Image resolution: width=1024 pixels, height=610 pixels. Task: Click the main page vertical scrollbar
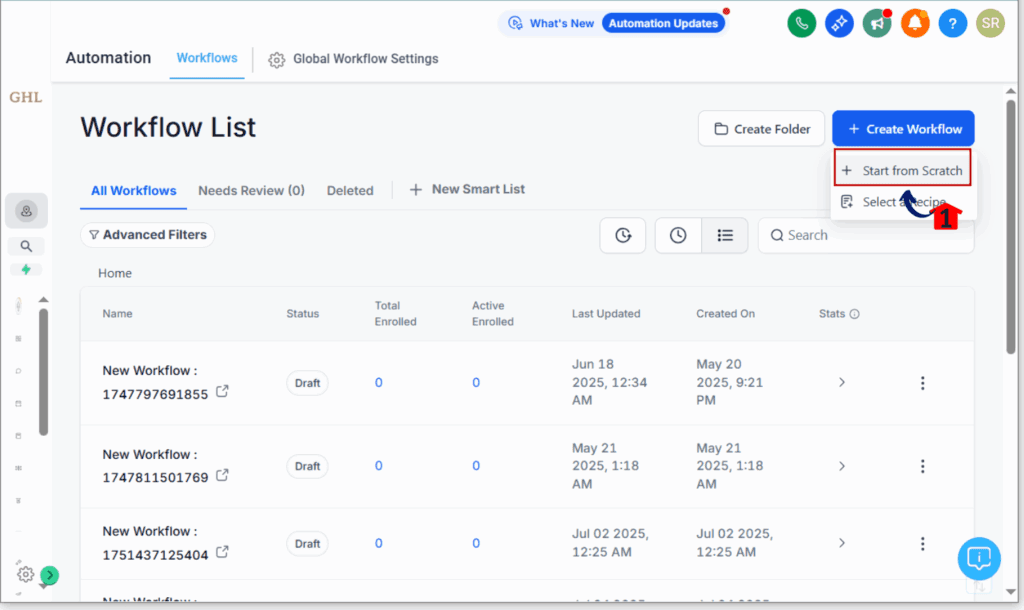(x=1010, y=225)
